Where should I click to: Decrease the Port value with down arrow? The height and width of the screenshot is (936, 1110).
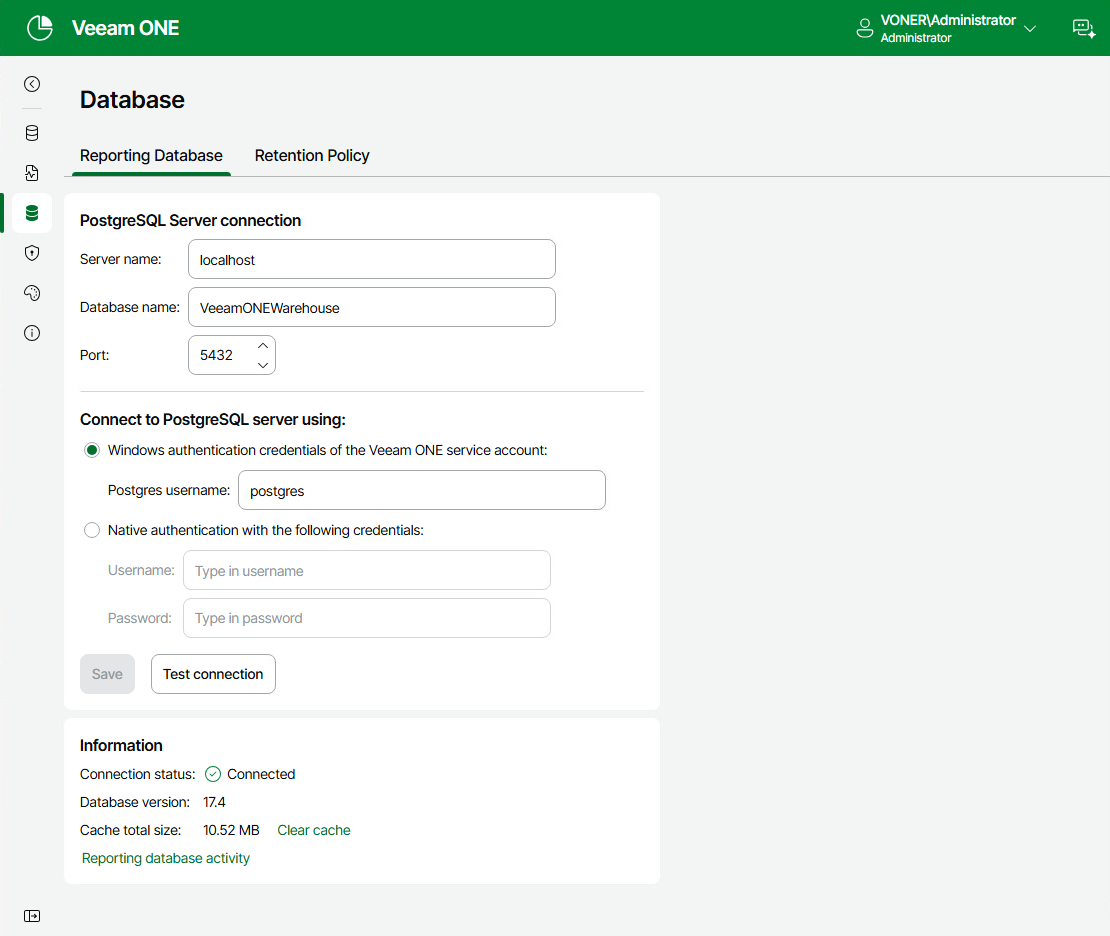[x=263, y=365]
